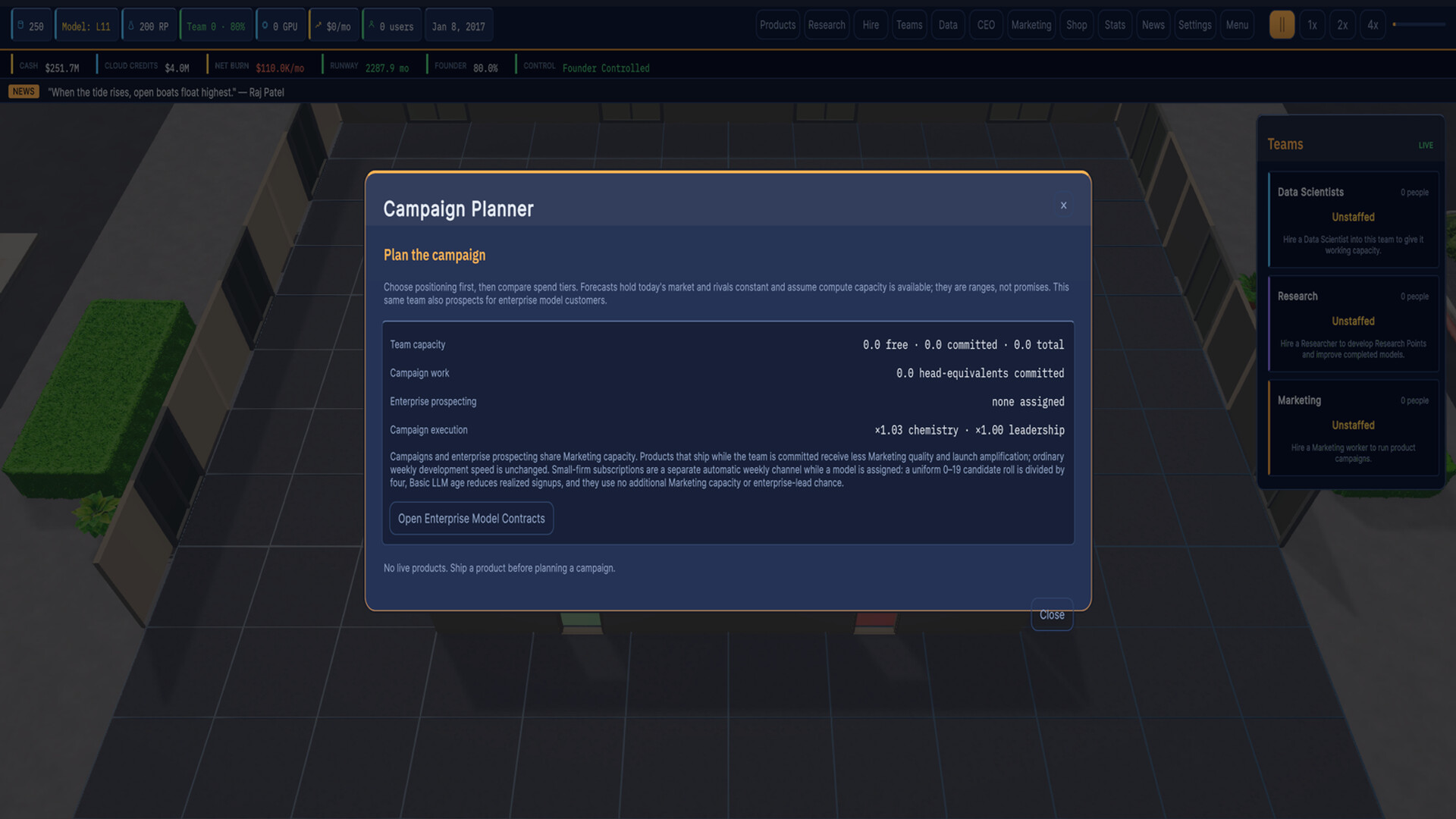Expand the Marketing team card

[1353, 428]
